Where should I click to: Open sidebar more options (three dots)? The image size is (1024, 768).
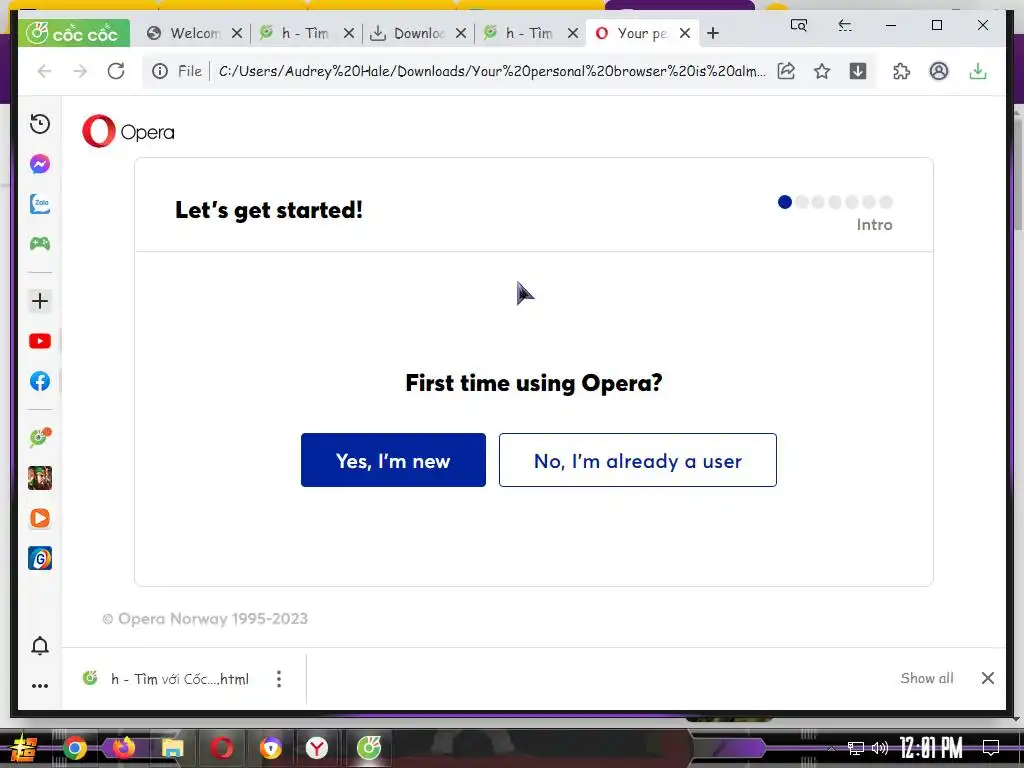[40, 686]
